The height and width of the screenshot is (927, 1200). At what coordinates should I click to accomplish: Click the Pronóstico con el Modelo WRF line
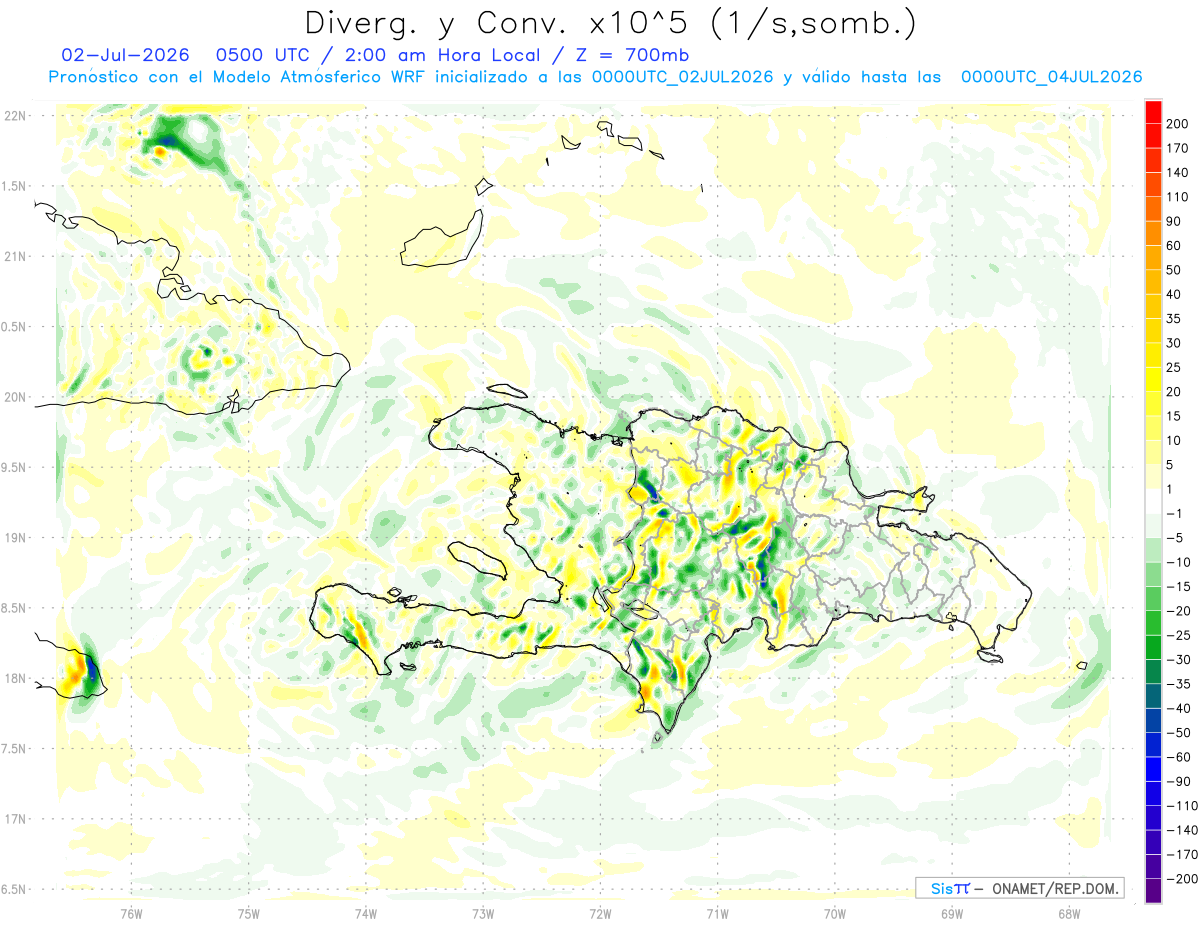(596, 77)
